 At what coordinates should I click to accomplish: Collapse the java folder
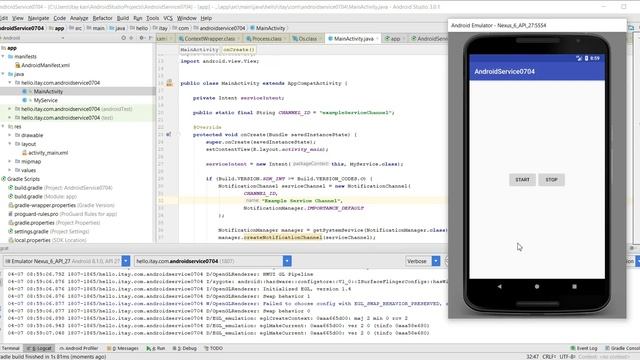point(3,74)
